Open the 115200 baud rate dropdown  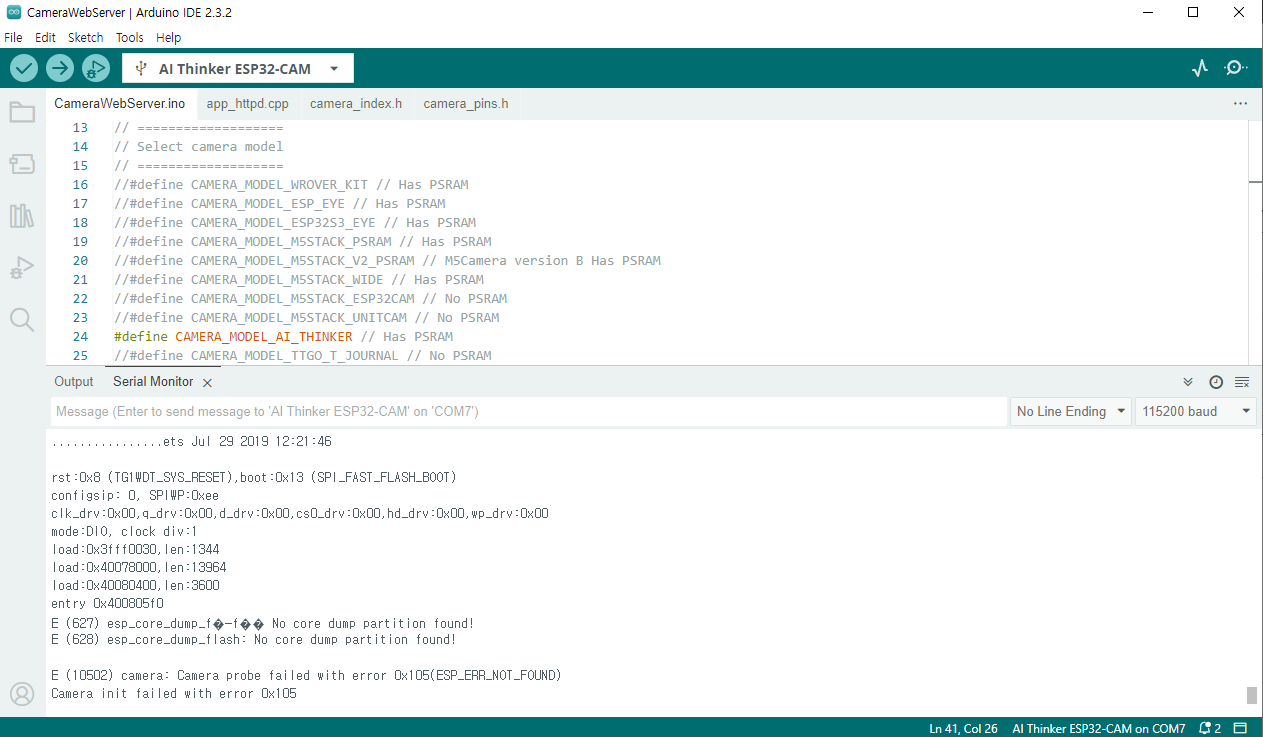point(1195,411)
